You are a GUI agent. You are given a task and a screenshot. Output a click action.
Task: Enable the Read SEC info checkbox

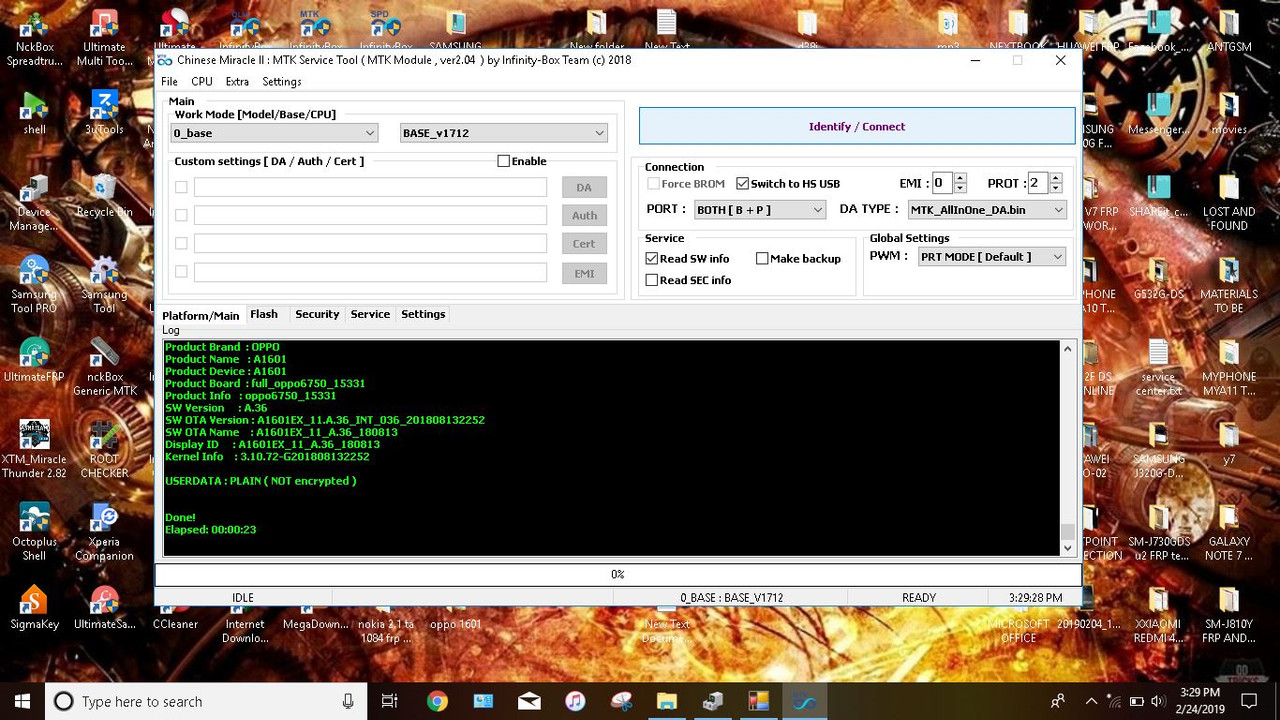(x=652, y=280)
